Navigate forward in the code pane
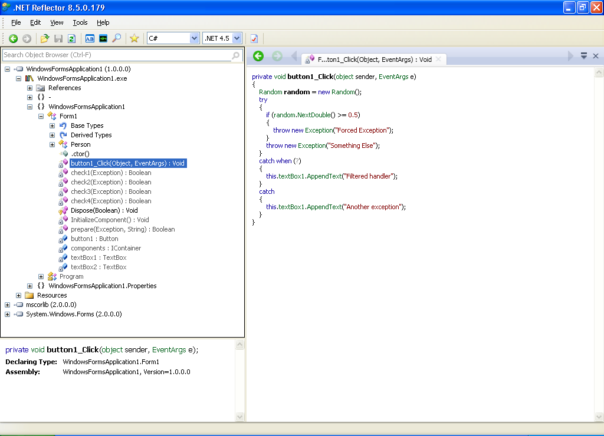This screenshot has height=436, width=604. 277,56
